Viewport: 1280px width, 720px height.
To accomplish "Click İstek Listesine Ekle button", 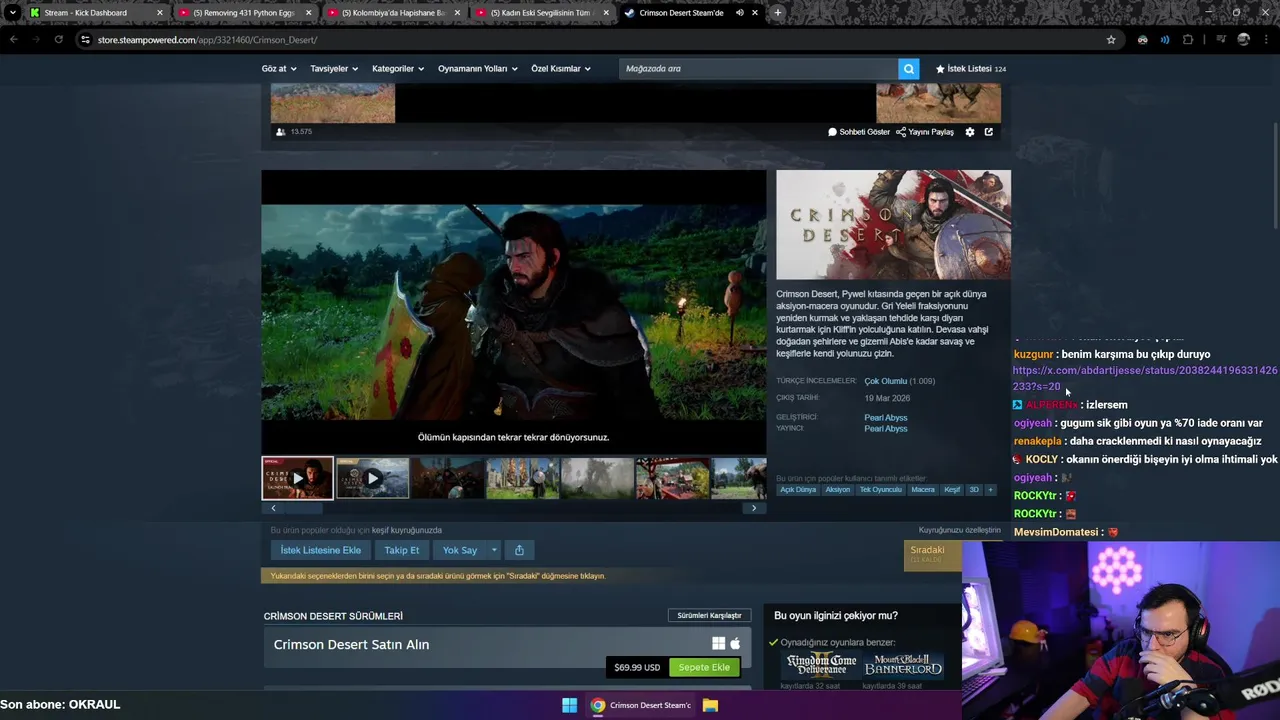I will click(x=320, y=550).
